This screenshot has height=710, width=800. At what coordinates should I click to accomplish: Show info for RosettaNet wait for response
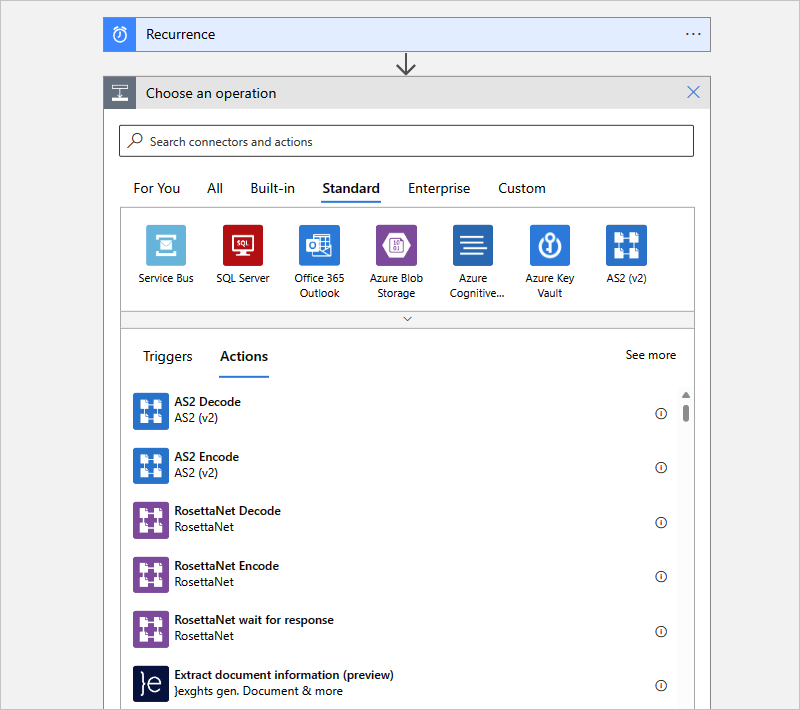(x=661, y=631)
